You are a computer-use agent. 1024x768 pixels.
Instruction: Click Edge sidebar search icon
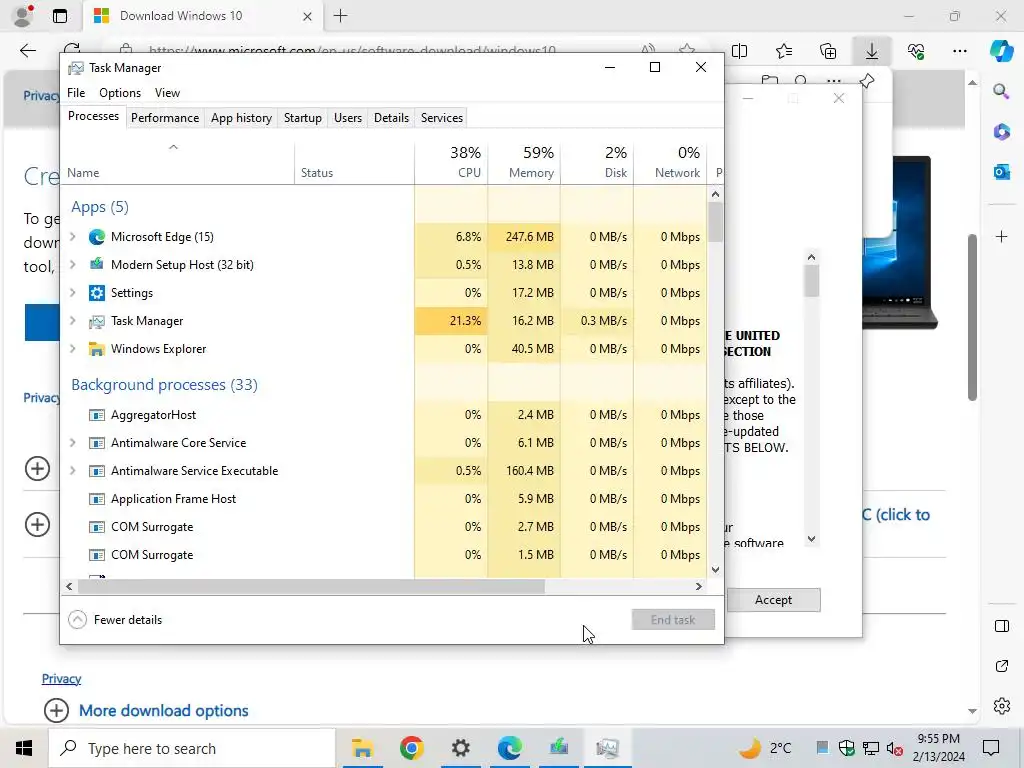(x=1001, y=91)
